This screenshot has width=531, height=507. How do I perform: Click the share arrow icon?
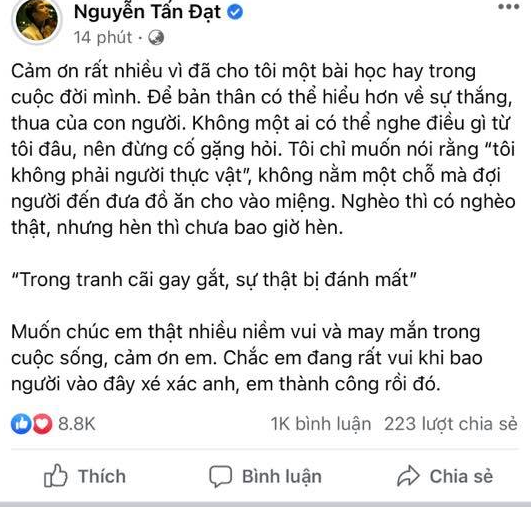(408, 476)
